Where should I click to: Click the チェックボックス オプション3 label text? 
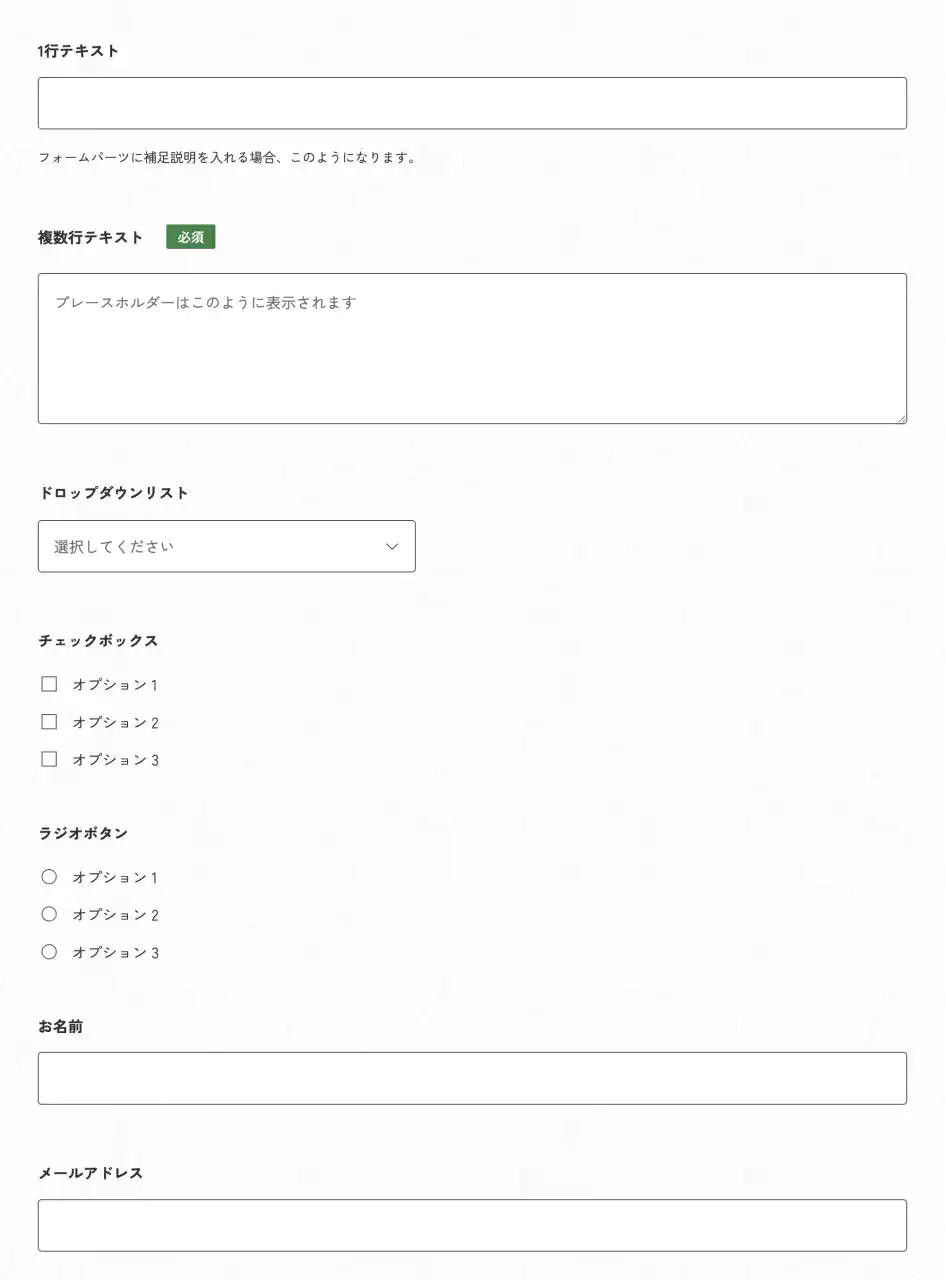(x=115, y=760)
